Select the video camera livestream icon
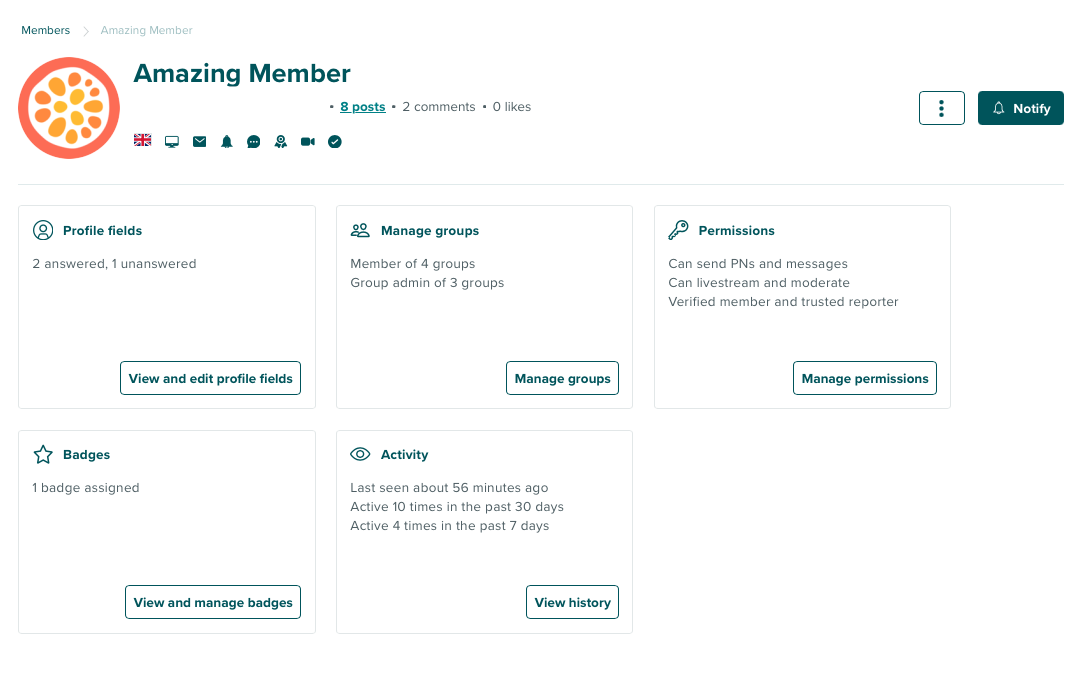The height and width of the screenshot is (681, 1089). click(x=307, y=141)
